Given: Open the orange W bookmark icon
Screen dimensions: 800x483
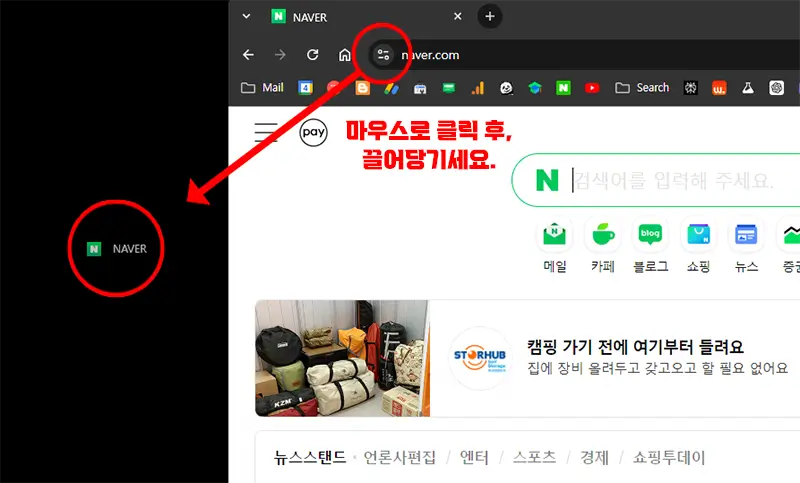Looking at the screenshot, I should click(719, 88).
